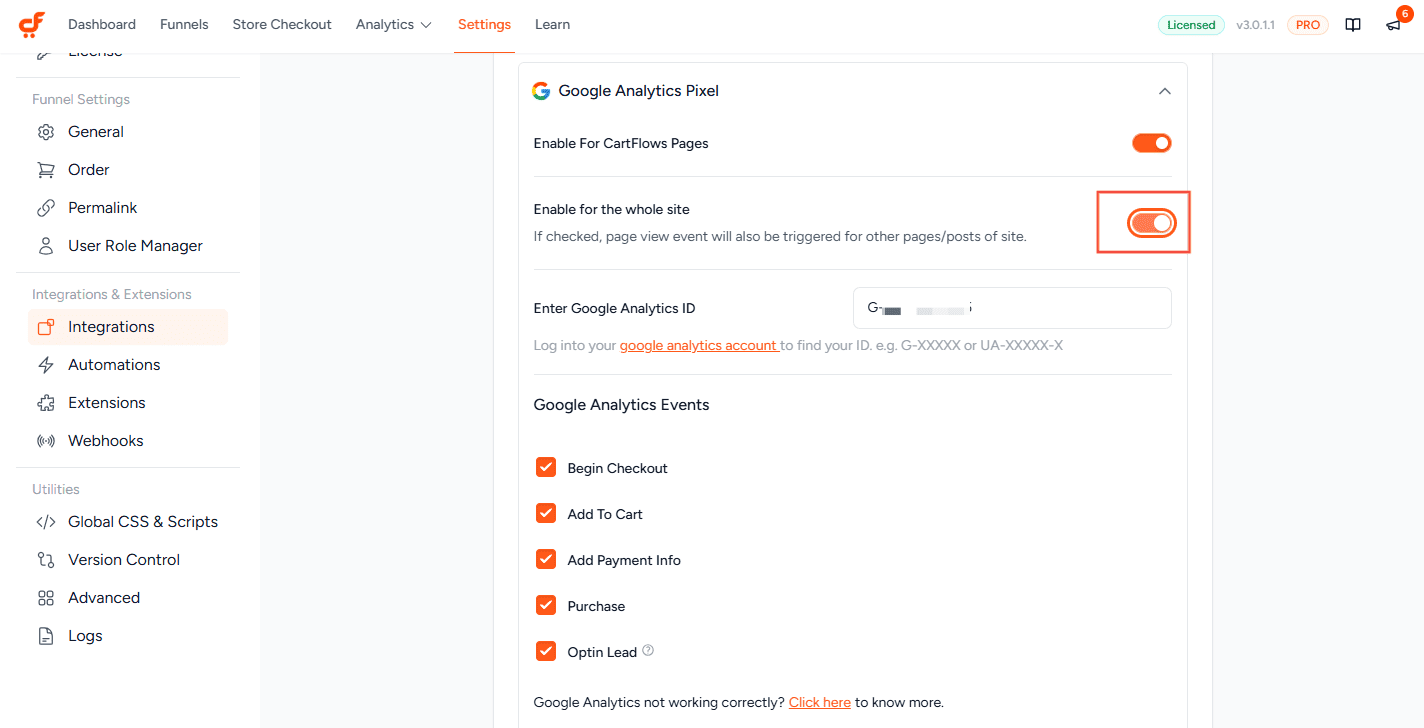Open the Store Checkout tab
Image resolution: width=1424 pixels, height=728 pixels.
click(x=282, y=24)
